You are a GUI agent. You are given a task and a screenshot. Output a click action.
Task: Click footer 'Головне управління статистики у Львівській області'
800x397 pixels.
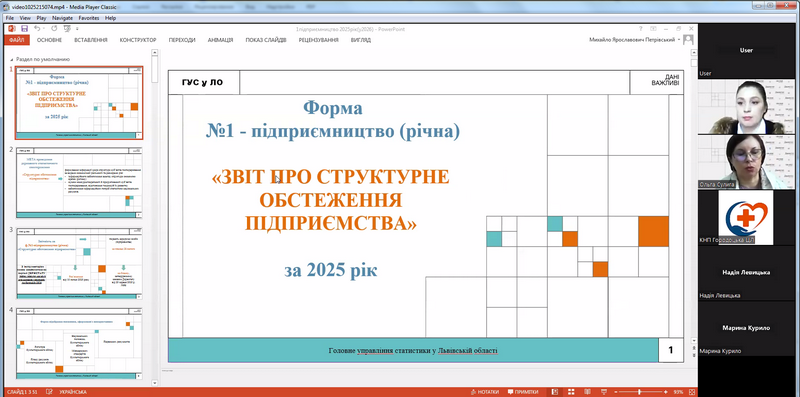tap(413, 351)
